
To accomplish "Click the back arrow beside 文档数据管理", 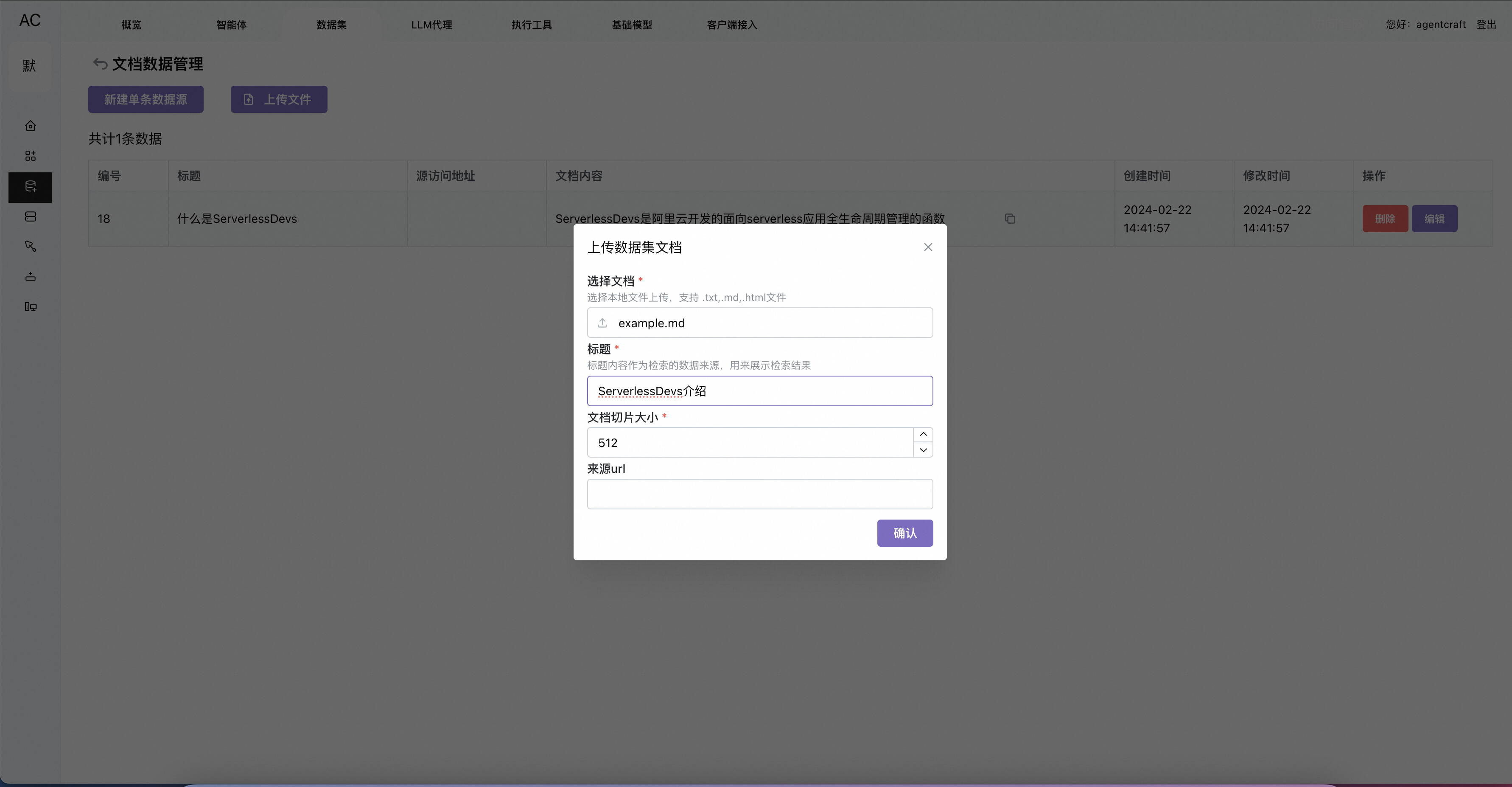I will [x=101, y=63].
